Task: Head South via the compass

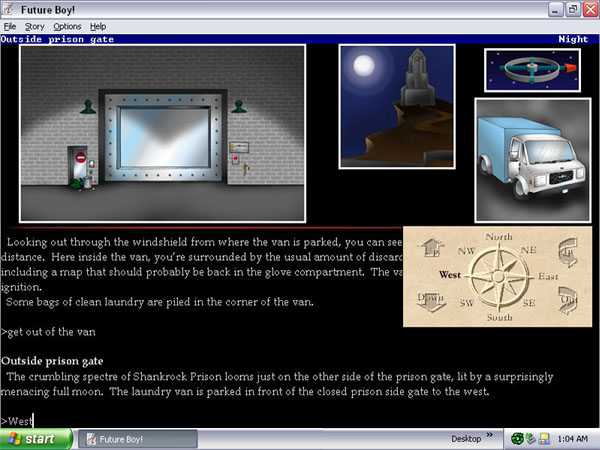Action: pyautogui.click(x=498, y=318)
